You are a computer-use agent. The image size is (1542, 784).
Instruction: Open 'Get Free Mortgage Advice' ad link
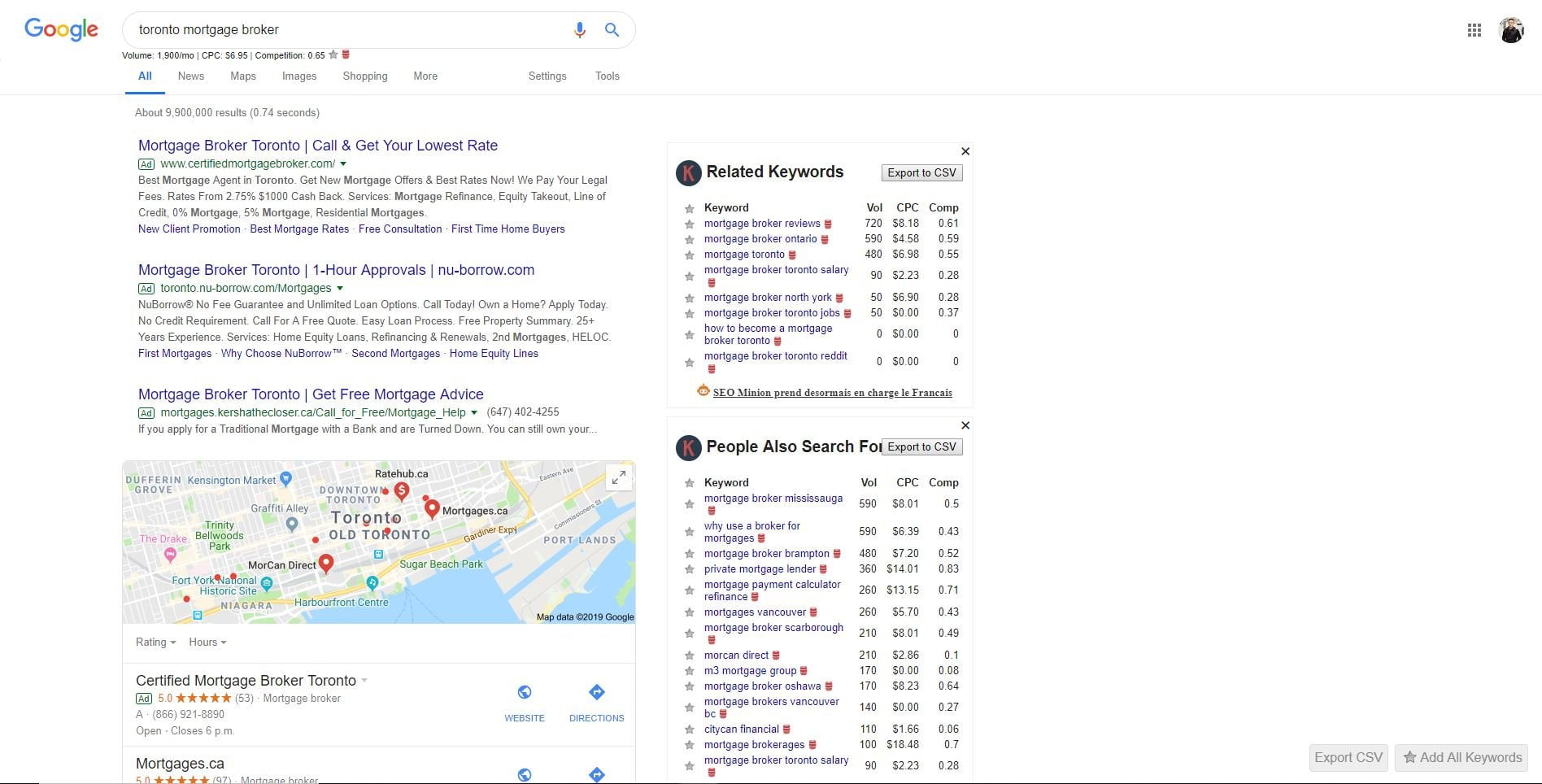point(311,394)
